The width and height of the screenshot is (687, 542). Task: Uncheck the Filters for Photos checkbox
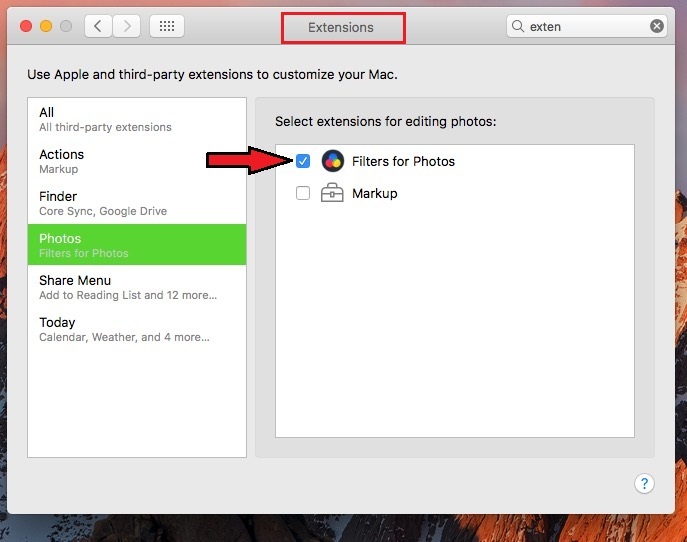[303, 161]
